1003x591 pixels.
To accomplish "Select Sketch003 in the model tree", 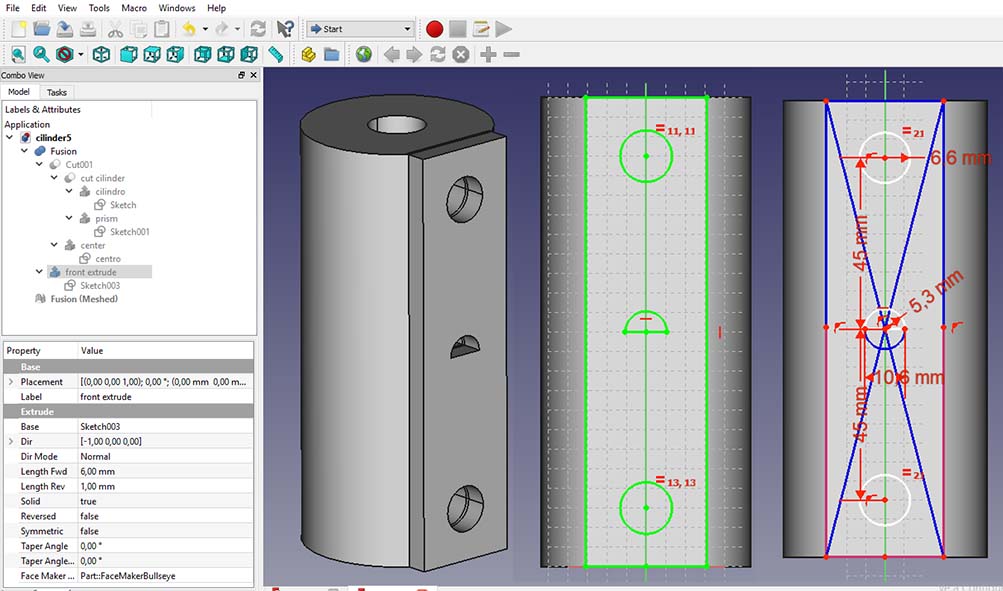I will 100,286.
